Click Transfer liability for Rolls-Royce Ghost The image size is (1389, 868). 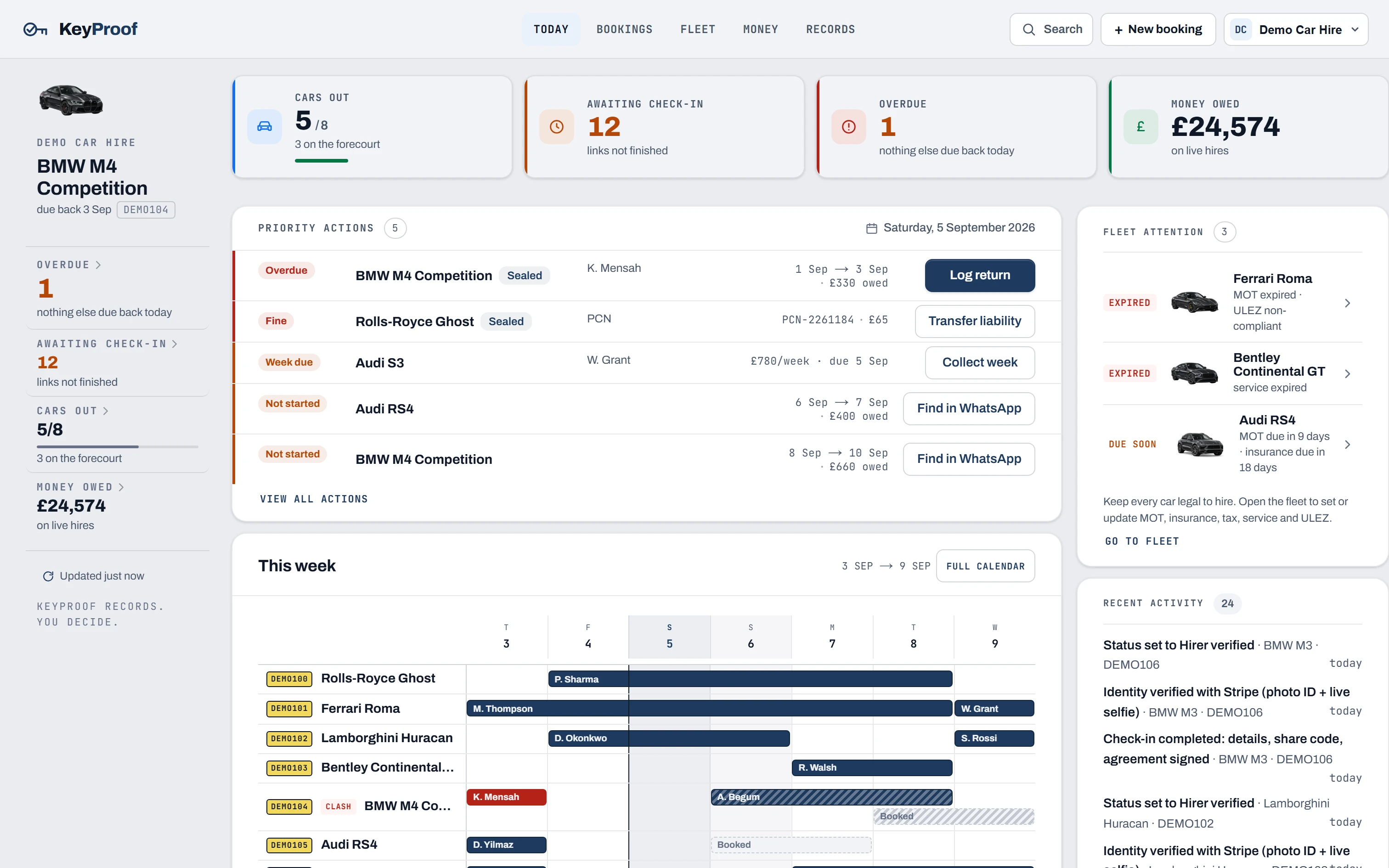point(975,321)
